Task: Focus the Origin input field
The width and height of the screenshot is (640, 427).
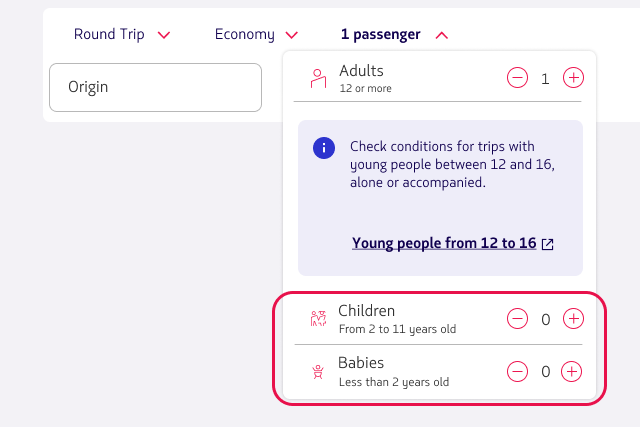Action: [156, 87]
